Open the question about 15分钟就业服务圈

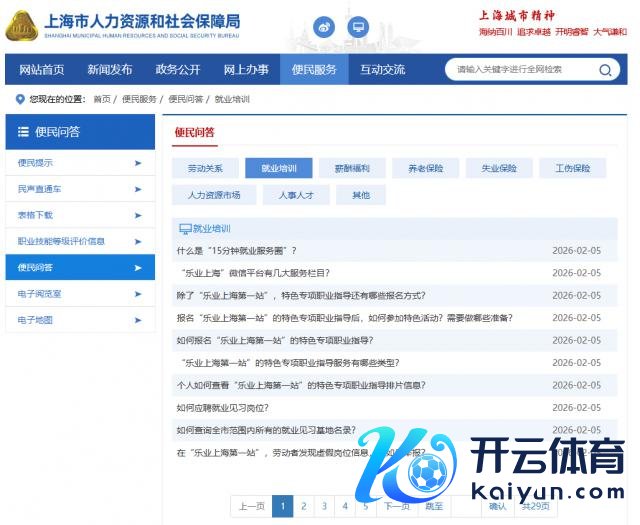point(237,251)
